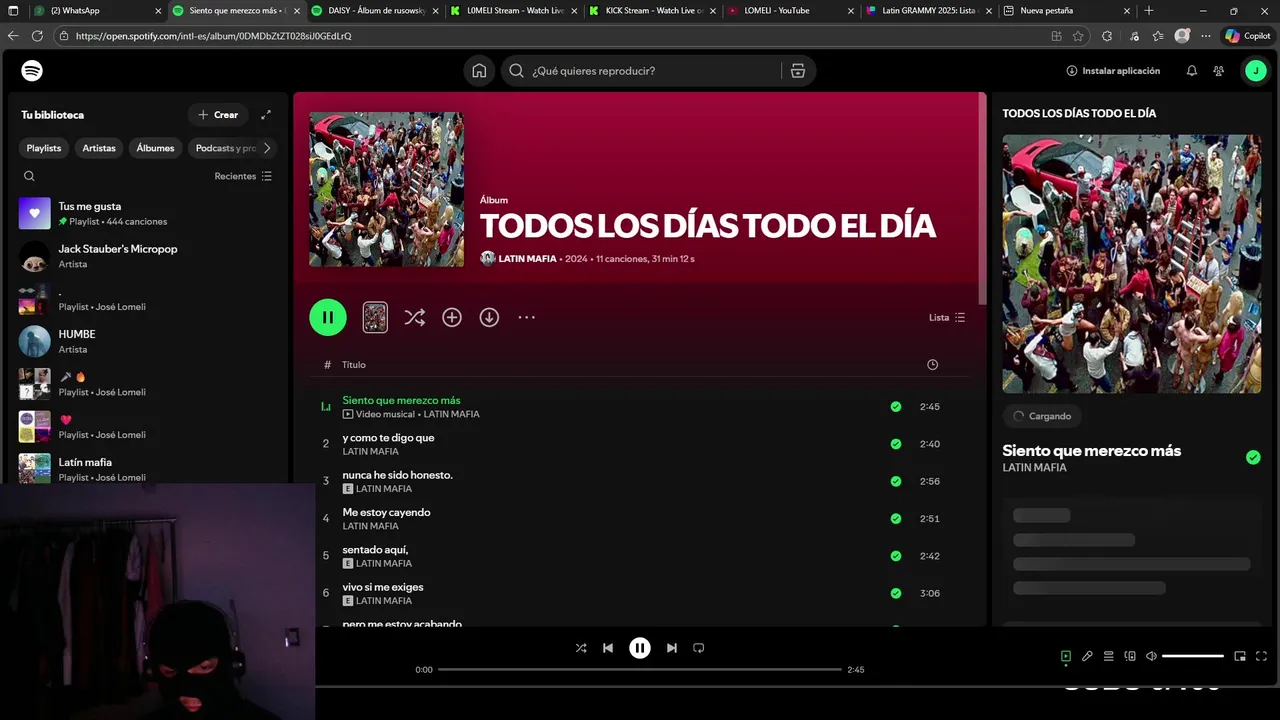Screen dimensions: 1280x720
Task: Open the Latín mafia playlist
Action: pyautogui.click(x=148, y=469)
